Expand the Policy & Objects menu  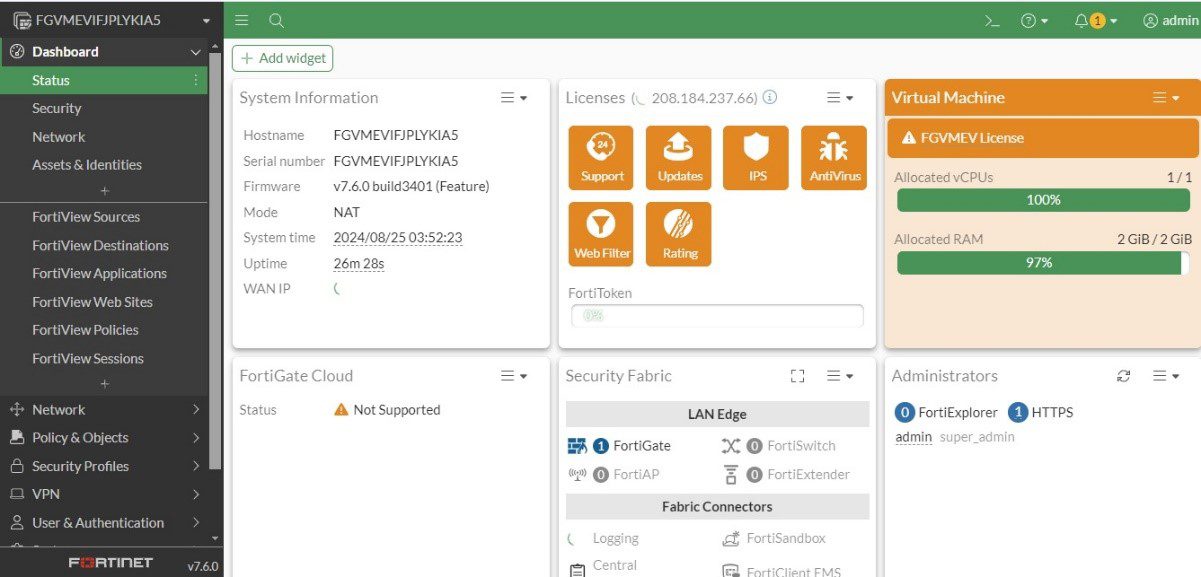coord(104,438)
